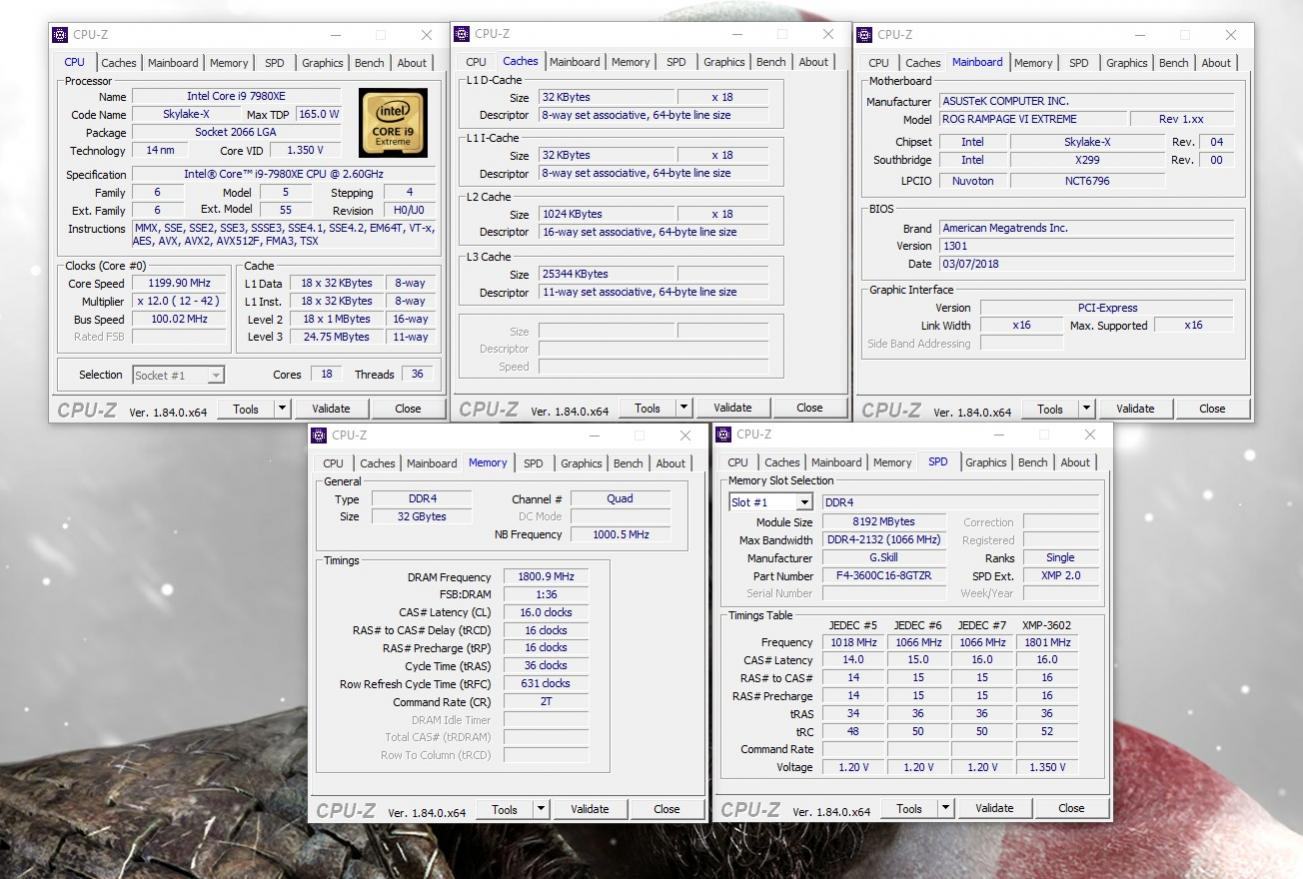The image size is (1303, 879).
Task: Click the CPU-Z app icon in the CPU window title bar
Action: click(x=60, y=35)
